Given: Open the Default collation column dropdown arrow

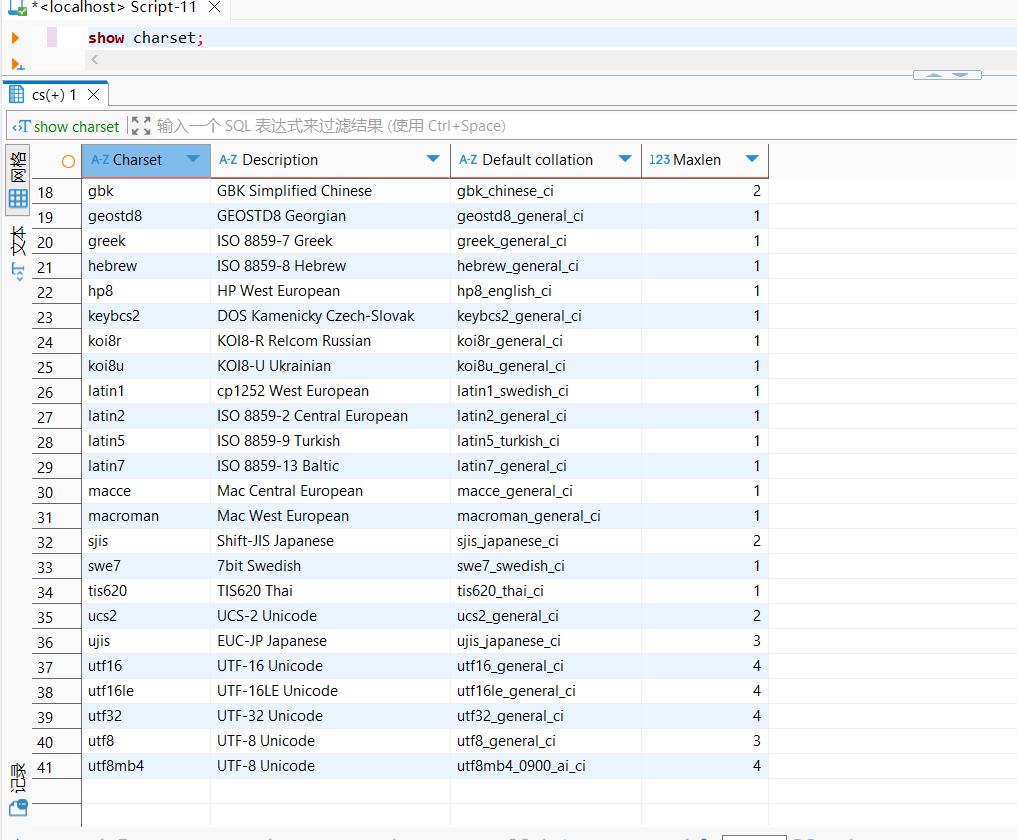Looking at the screenshot, I should [624, 159].
